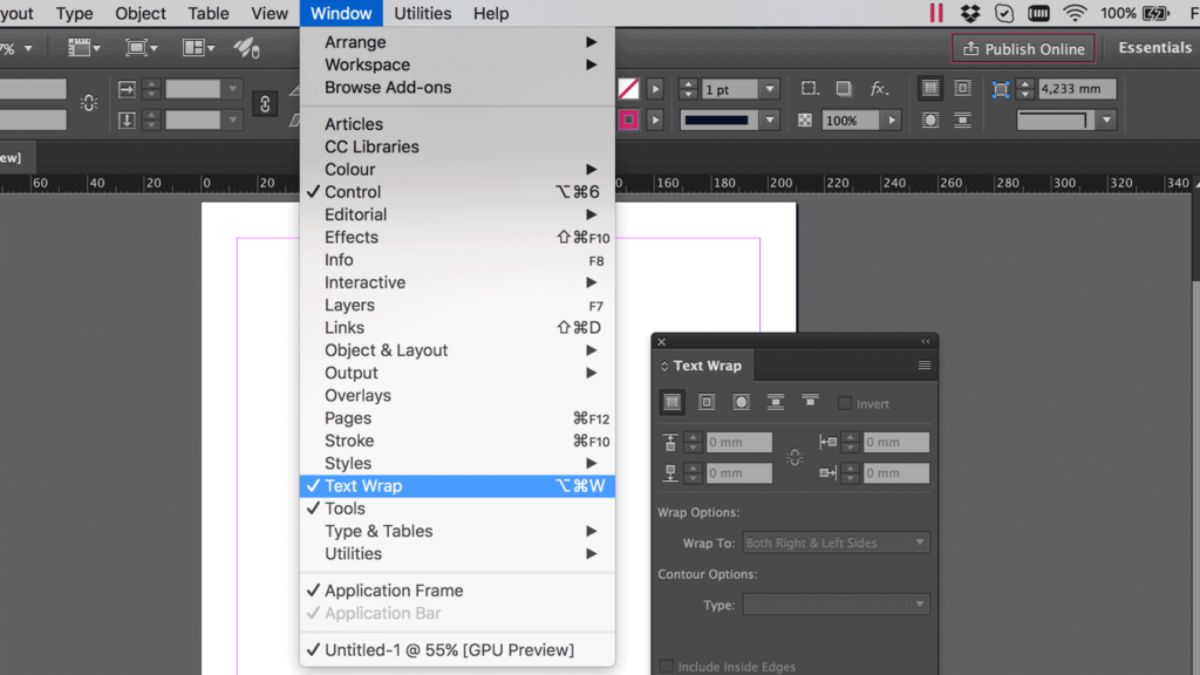1200x675 pixels.
Task: Click the Publish Online button
Action: (x=1023, y=48)
